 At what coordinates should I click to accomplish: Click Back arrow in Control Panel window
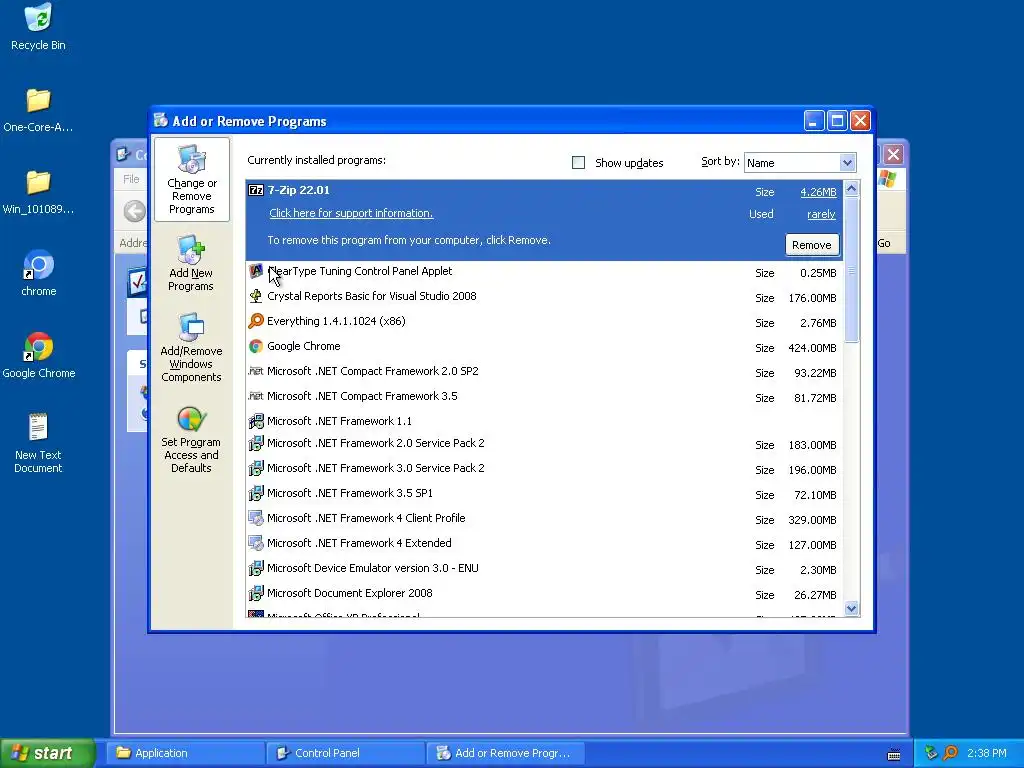135,211
